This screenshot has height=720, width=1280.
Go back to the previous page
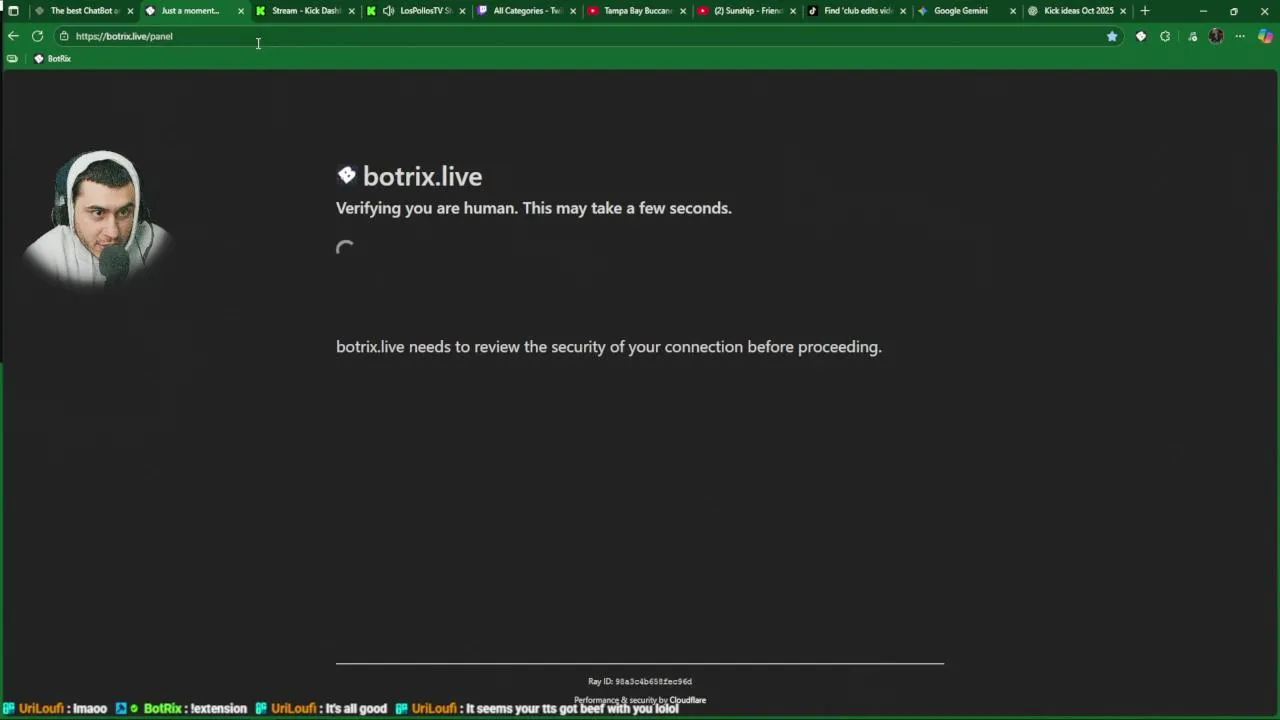coord(13,36)
